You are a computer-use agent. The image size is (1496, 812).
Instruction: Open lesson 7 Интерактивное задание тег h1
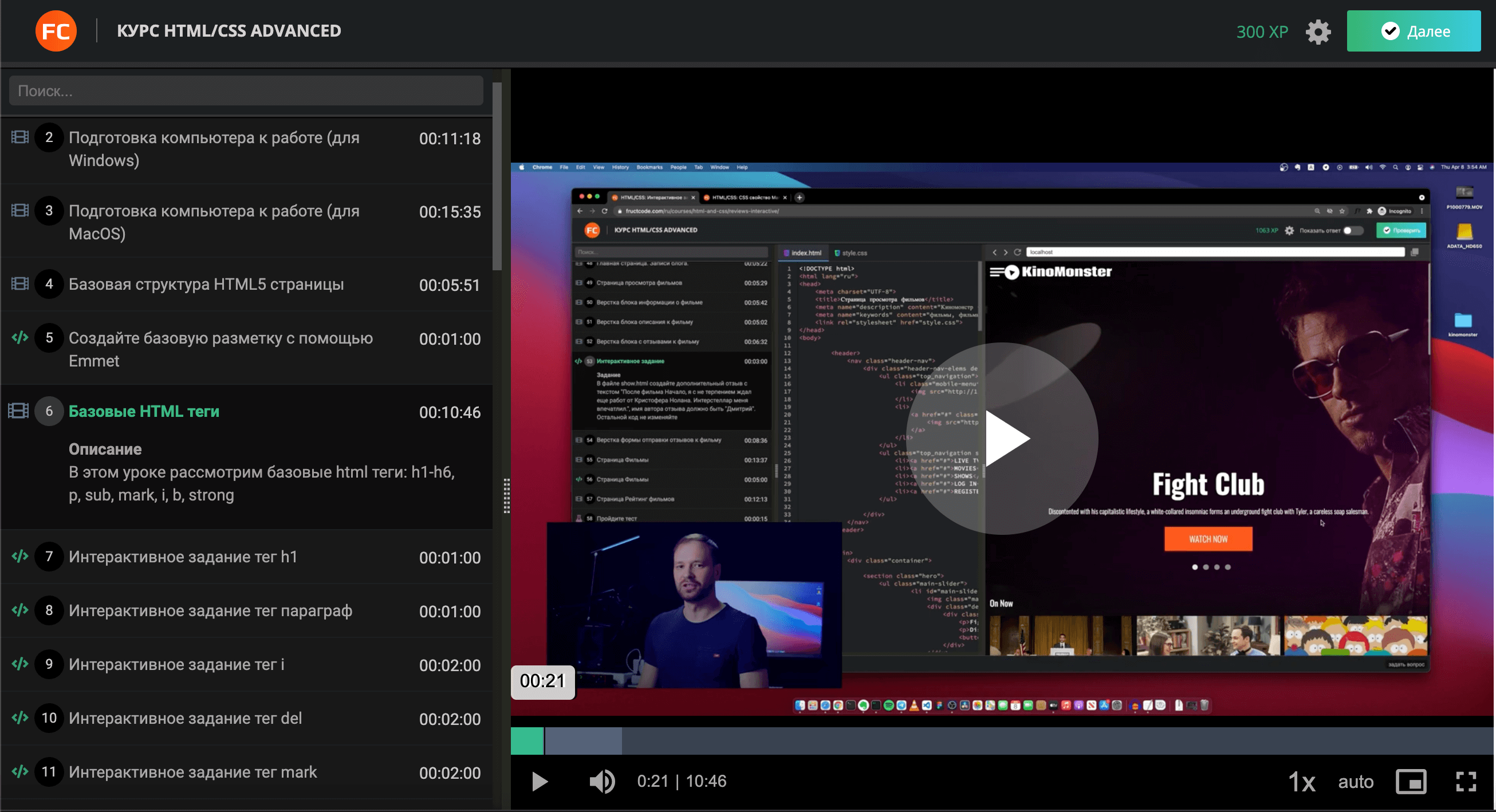click(x=246, y=557)
